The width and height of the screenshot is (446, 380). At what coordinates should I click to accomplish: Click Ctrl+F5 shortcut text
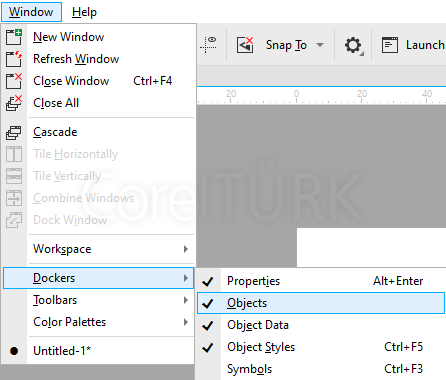click(403, 347)
